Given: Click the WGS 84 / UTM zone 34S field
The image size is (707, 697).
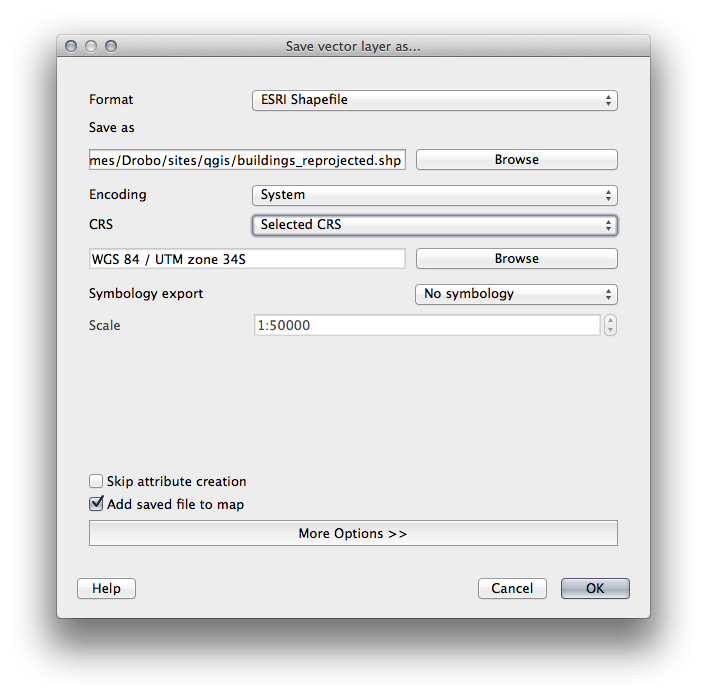Looking at the screenshot, I should coord(247,259).
